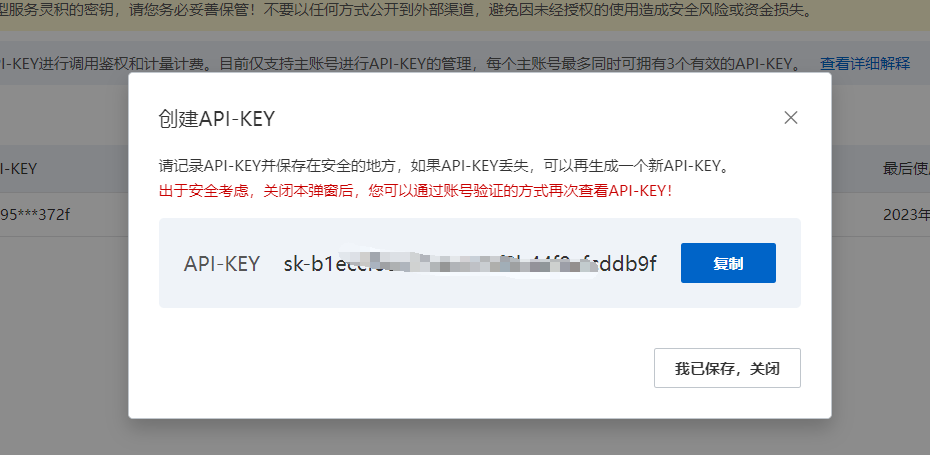
Task: Copy the key with the 复制 button
Action: (x=728, y=263)
